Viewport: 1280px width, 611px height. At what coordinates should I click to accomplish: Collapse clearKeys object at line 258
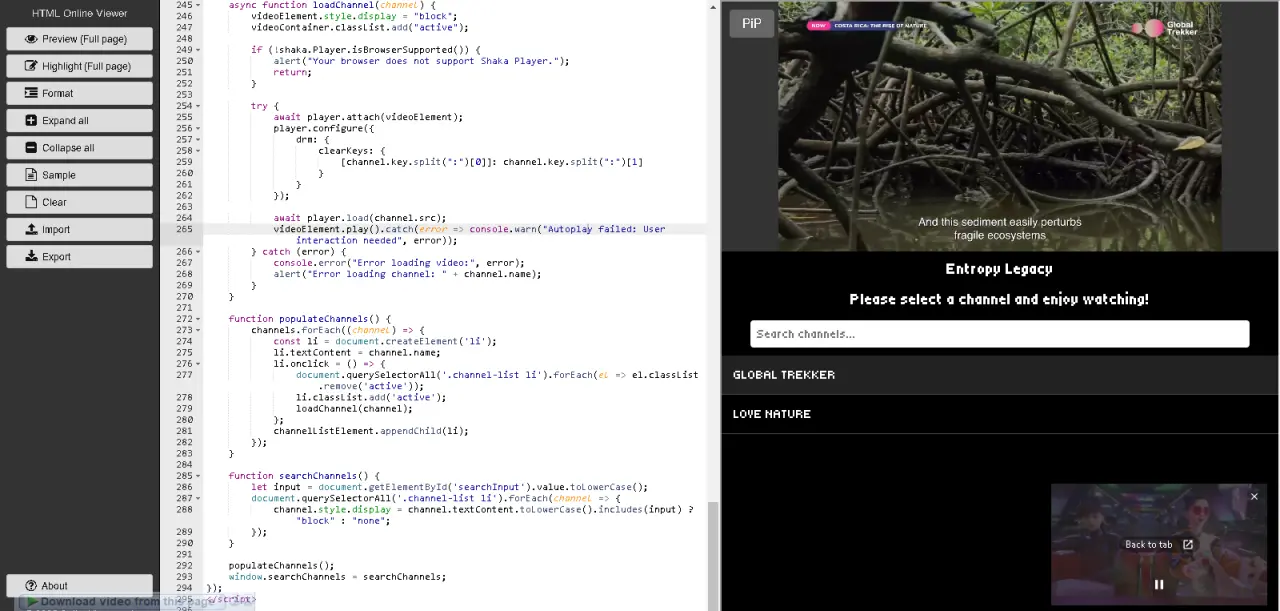[198, 150]
